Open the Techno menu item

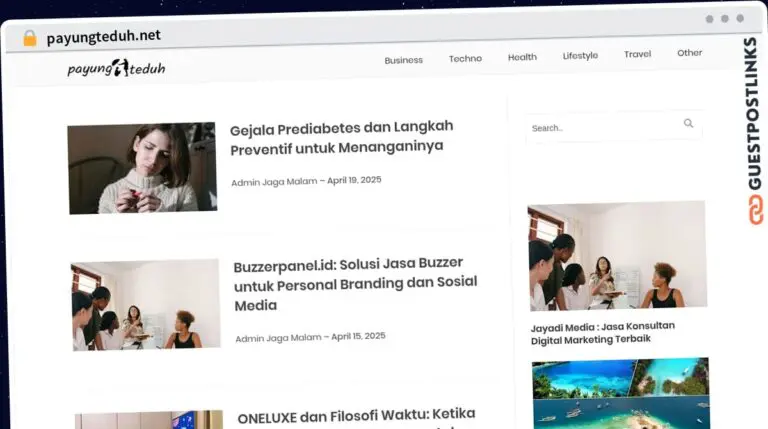(x=465, y=59)
